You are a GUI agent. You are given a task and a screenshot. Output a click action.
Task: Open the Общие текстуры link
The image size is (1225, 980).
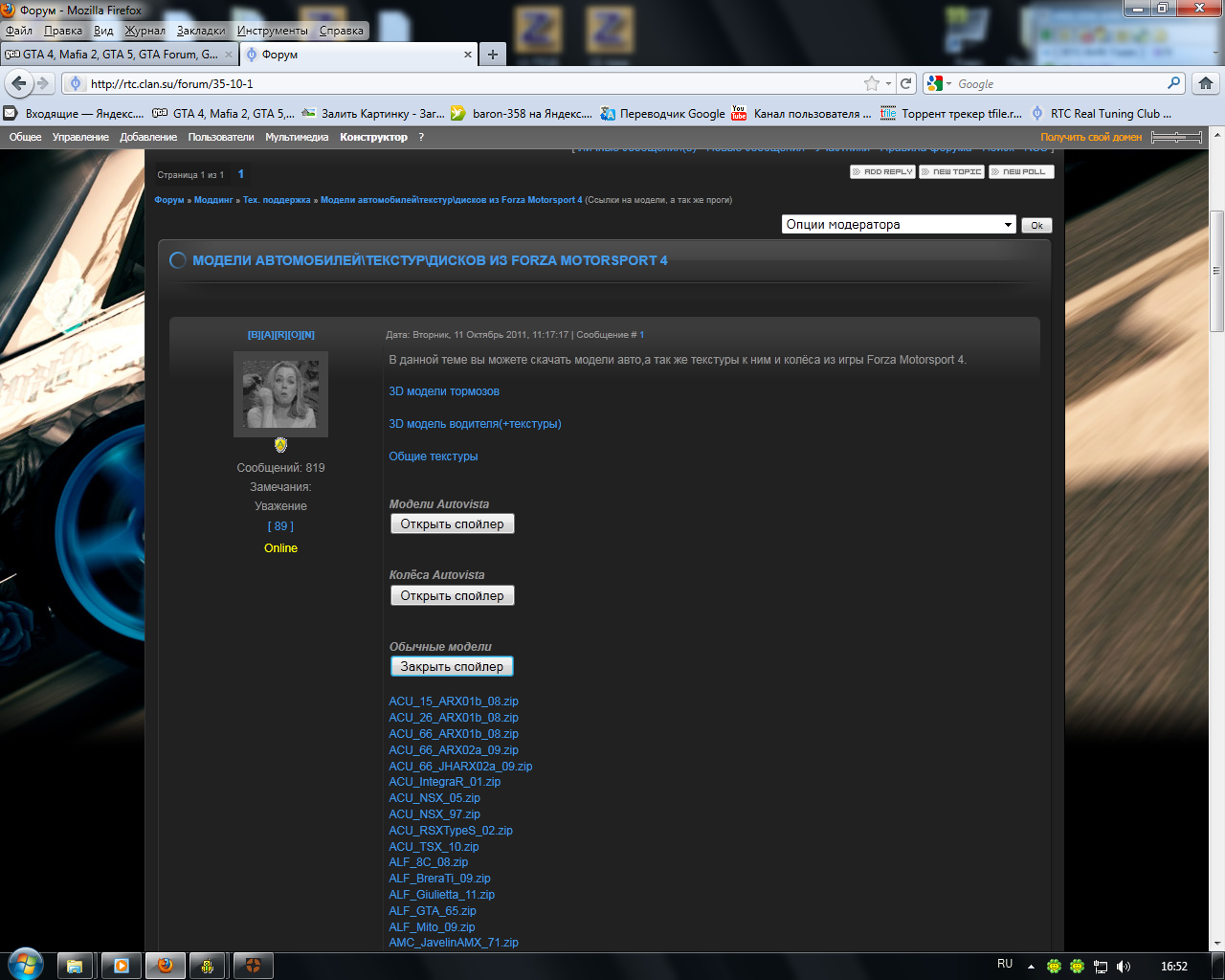click(433, 457)
